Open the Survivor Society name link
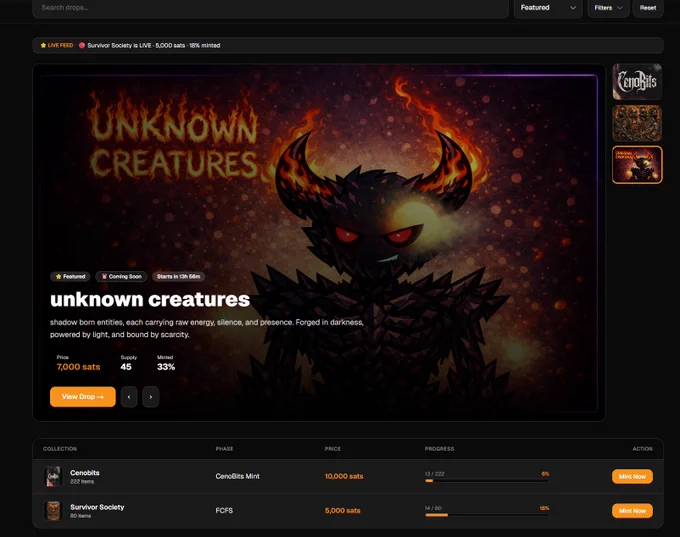This screenshot has height=537, width=680. click(97, 507)
